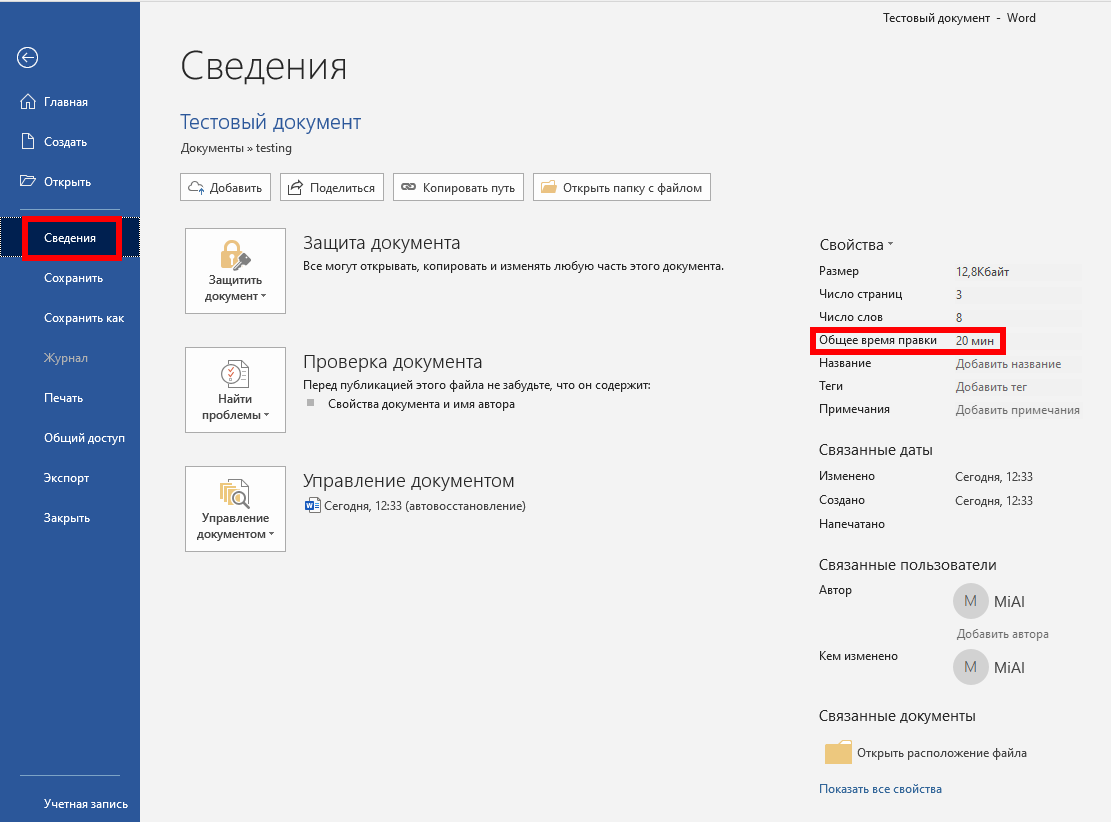Click Открыть расположение файла folder icon
The image size is (1111, 822).
coord(837,753)
